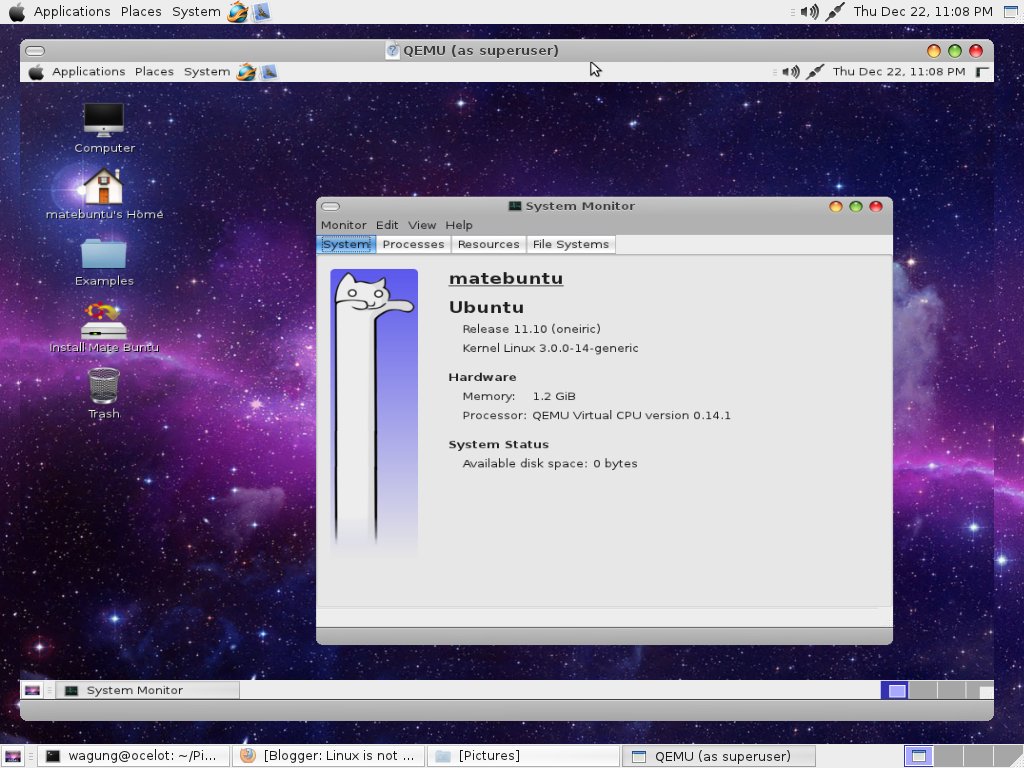Open the window menu pill on System Monitor title bar
The image size is (1024, 768).
330,206
